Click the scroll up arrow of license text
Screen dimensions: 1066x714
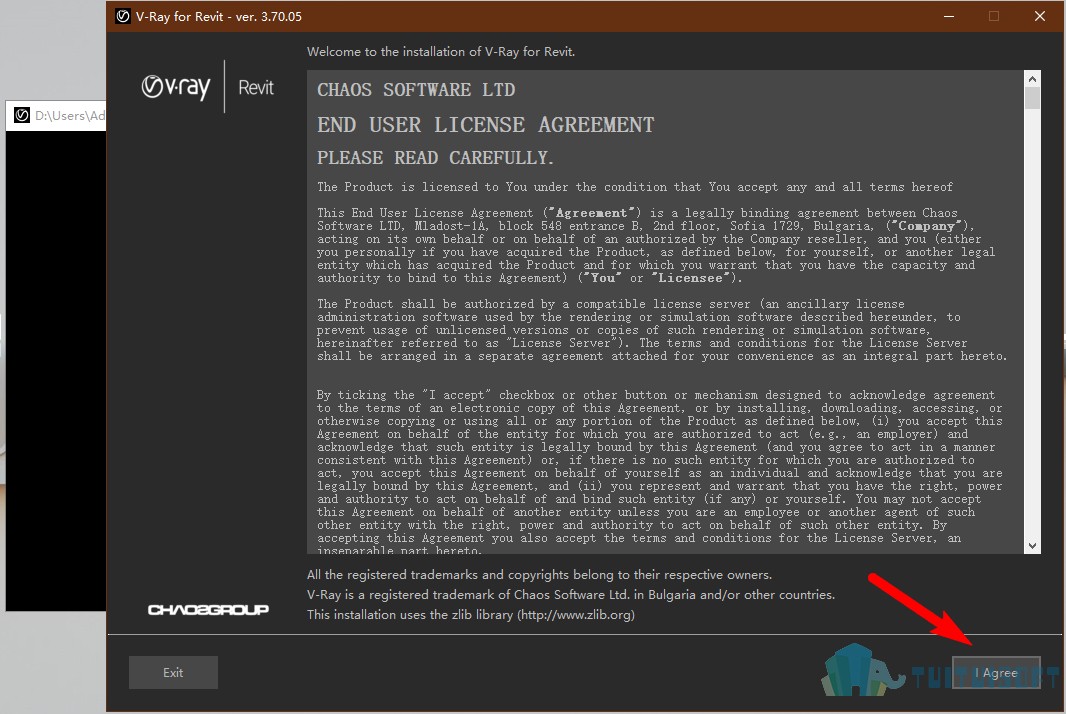point(1033,79)
